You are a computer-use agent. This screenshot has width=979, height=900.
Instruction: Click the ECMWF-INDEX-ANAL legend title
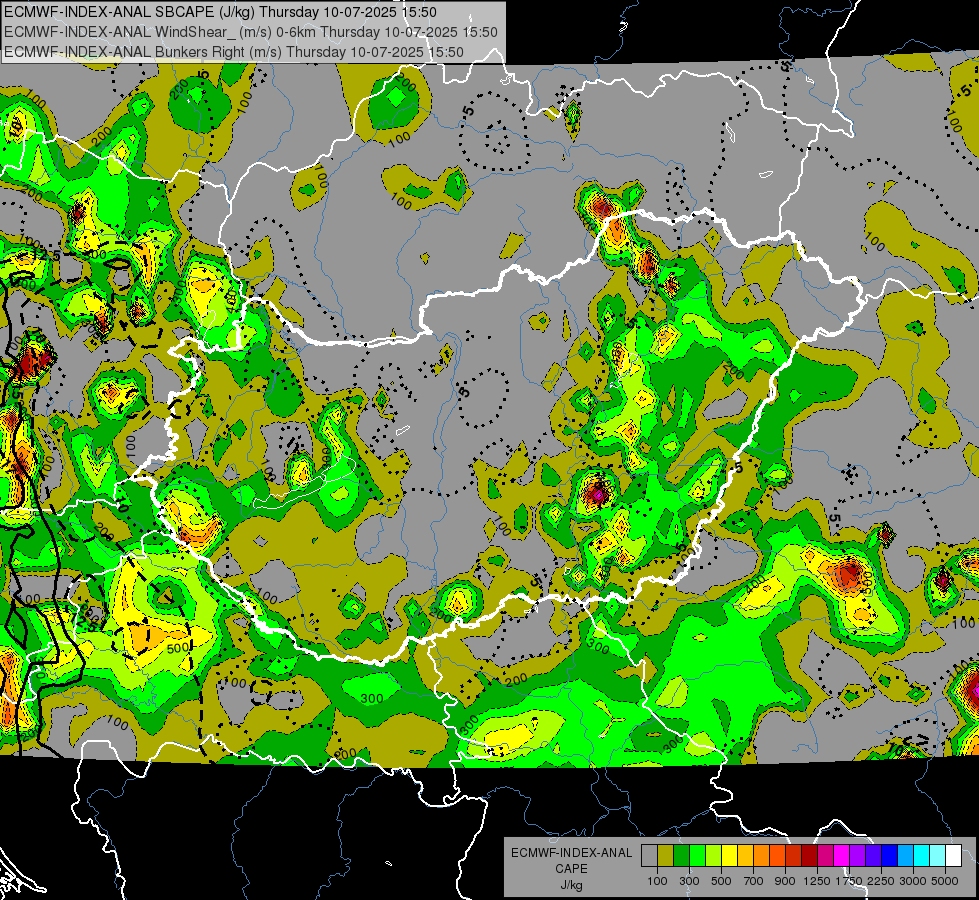[572, 853]
